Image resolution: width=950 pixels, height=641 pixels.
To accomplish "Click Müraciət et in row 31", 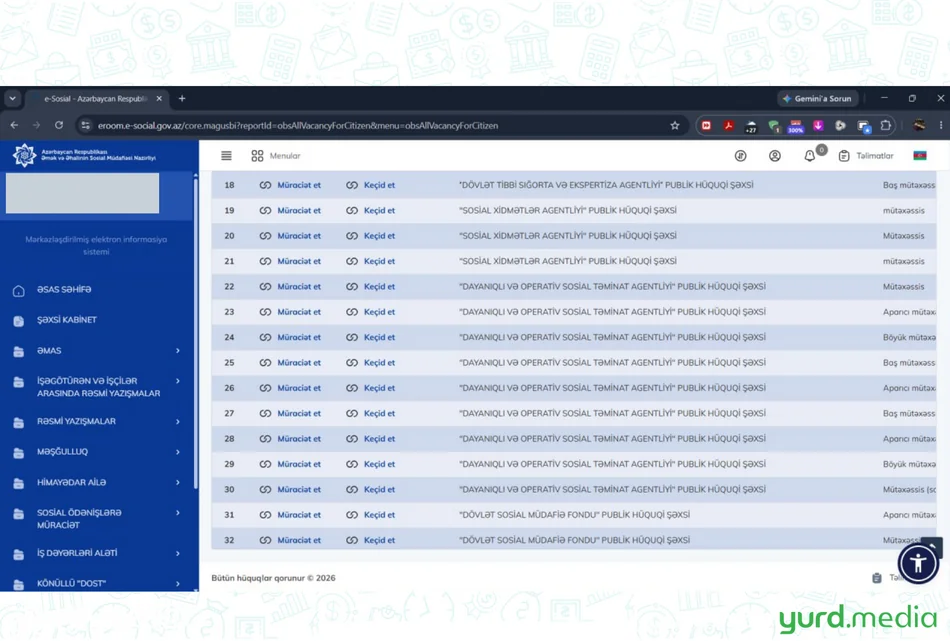I will tap(299, 515).
